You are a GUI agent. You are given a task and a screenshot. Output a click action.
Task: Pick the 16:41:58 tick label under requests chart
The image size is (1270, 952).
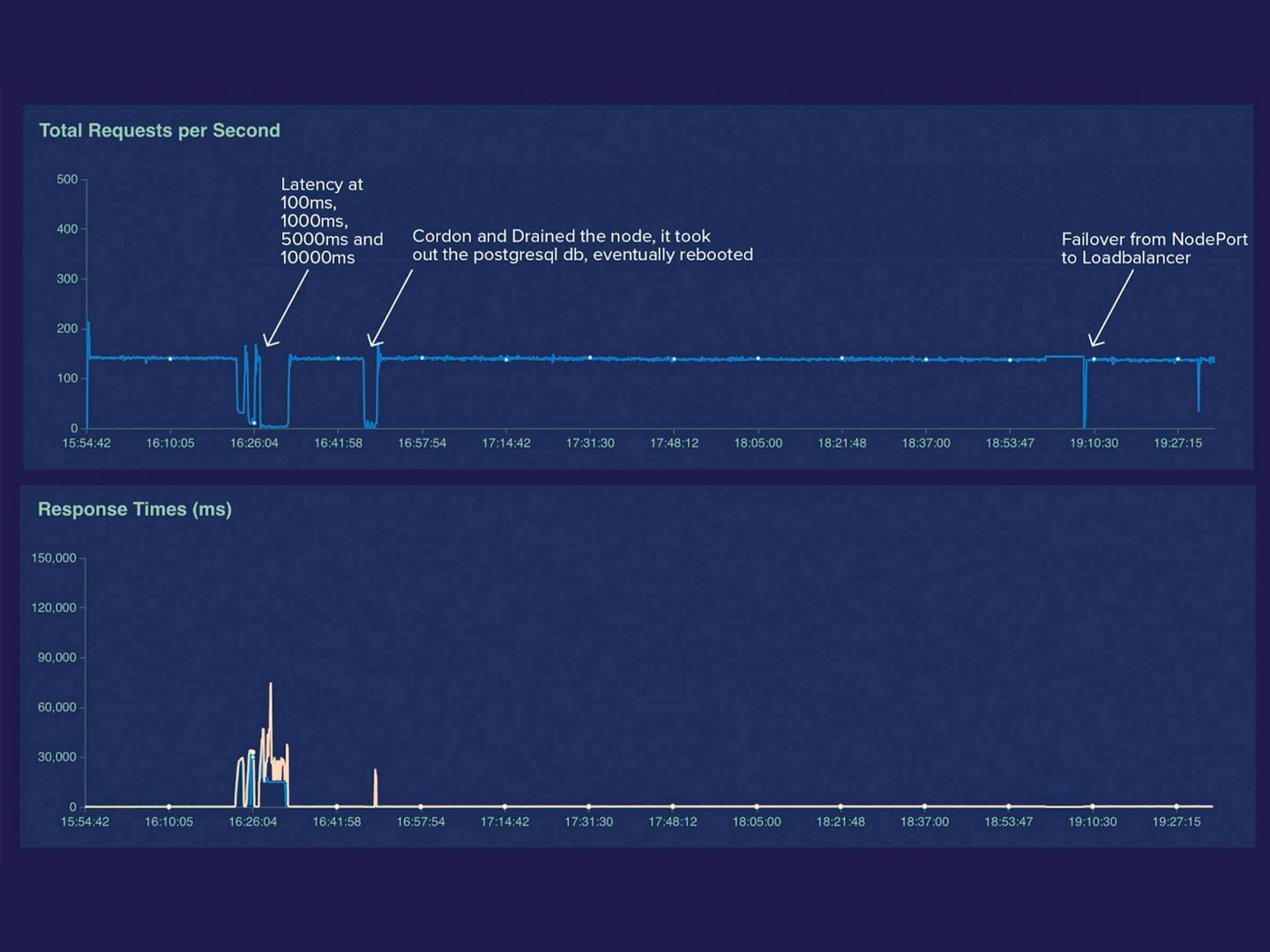(x=339, y=443)
